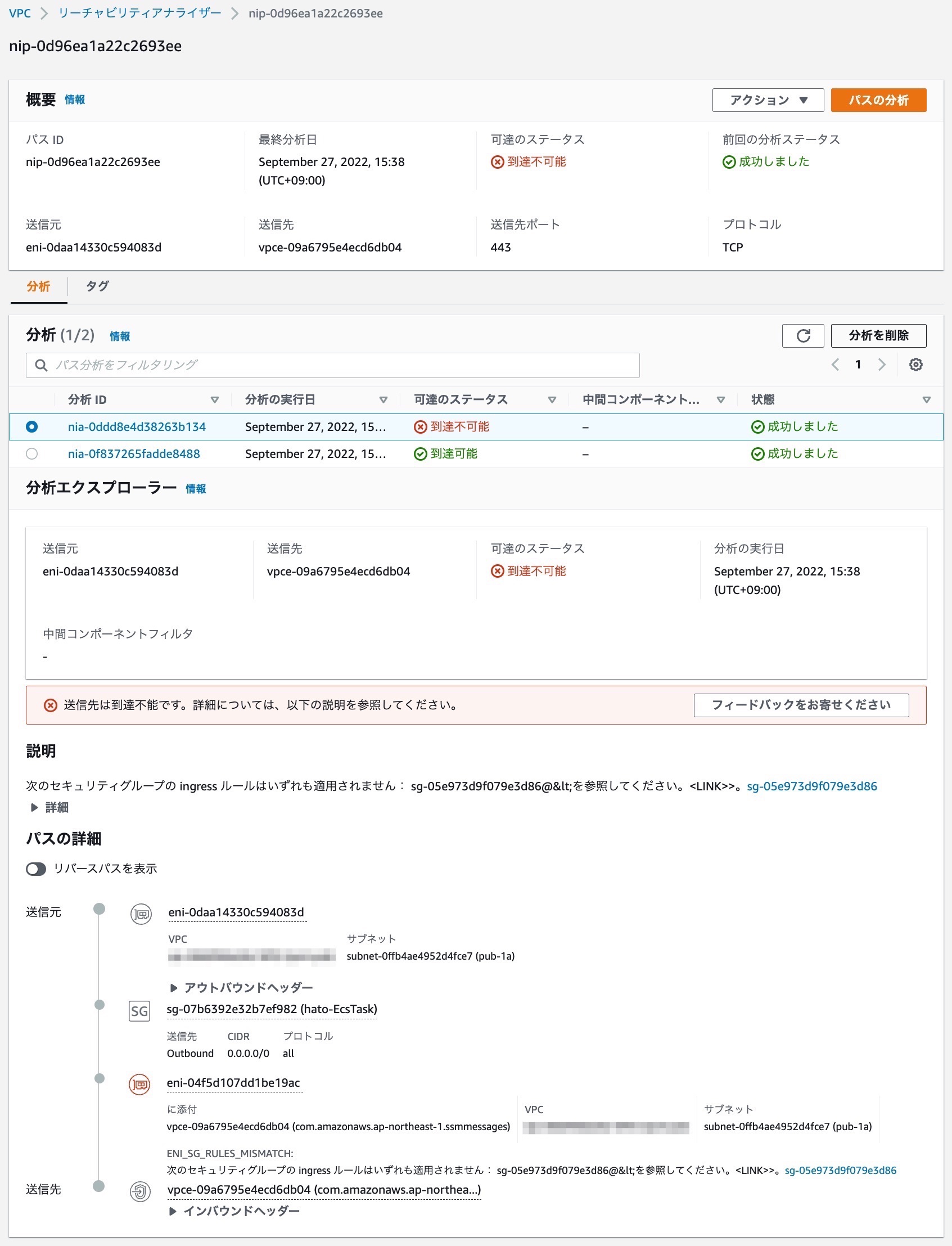Select the 分析 tab
Screen dimensions: 952x1246
tap(38, 287)
